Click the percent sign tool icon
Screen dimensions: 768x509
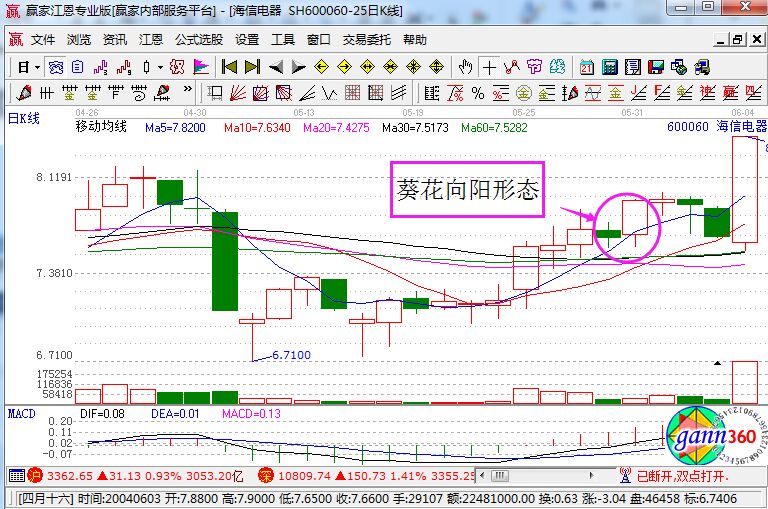[x=478, y=93]
